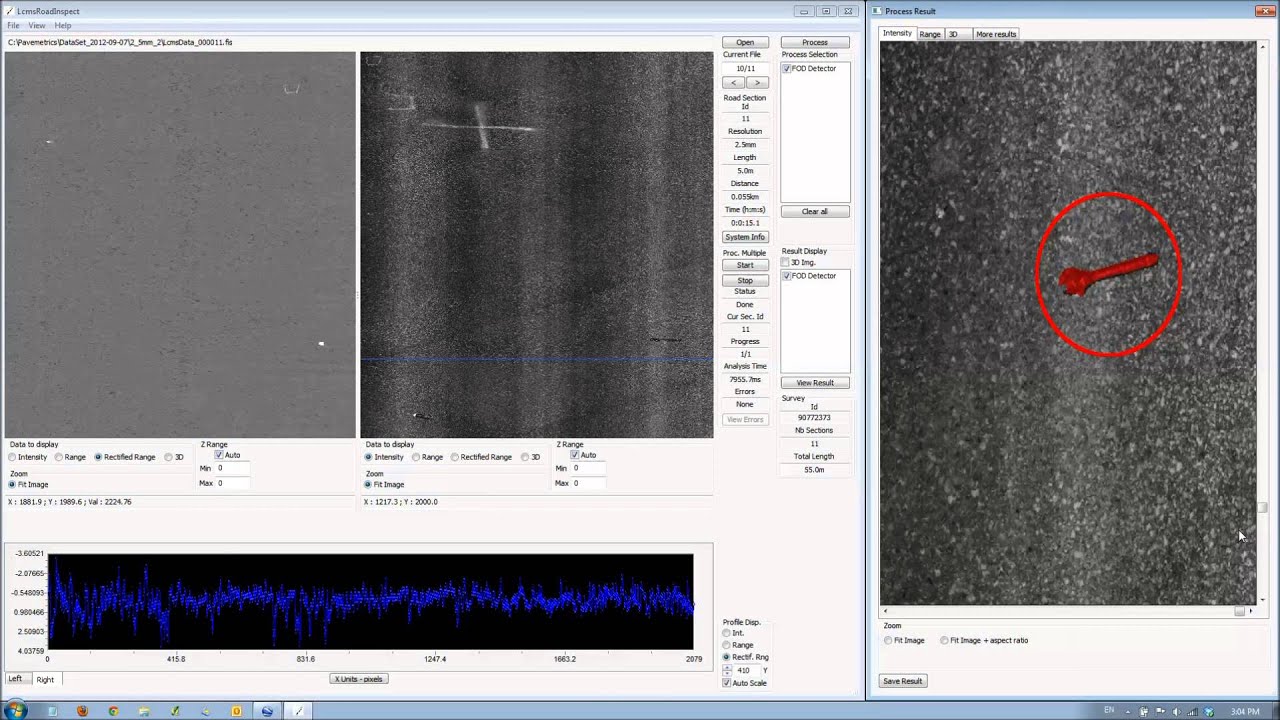This screenshot has height=720, width=1280.
Task: Advance to next file with the > arrow
Action: [757, 83]
